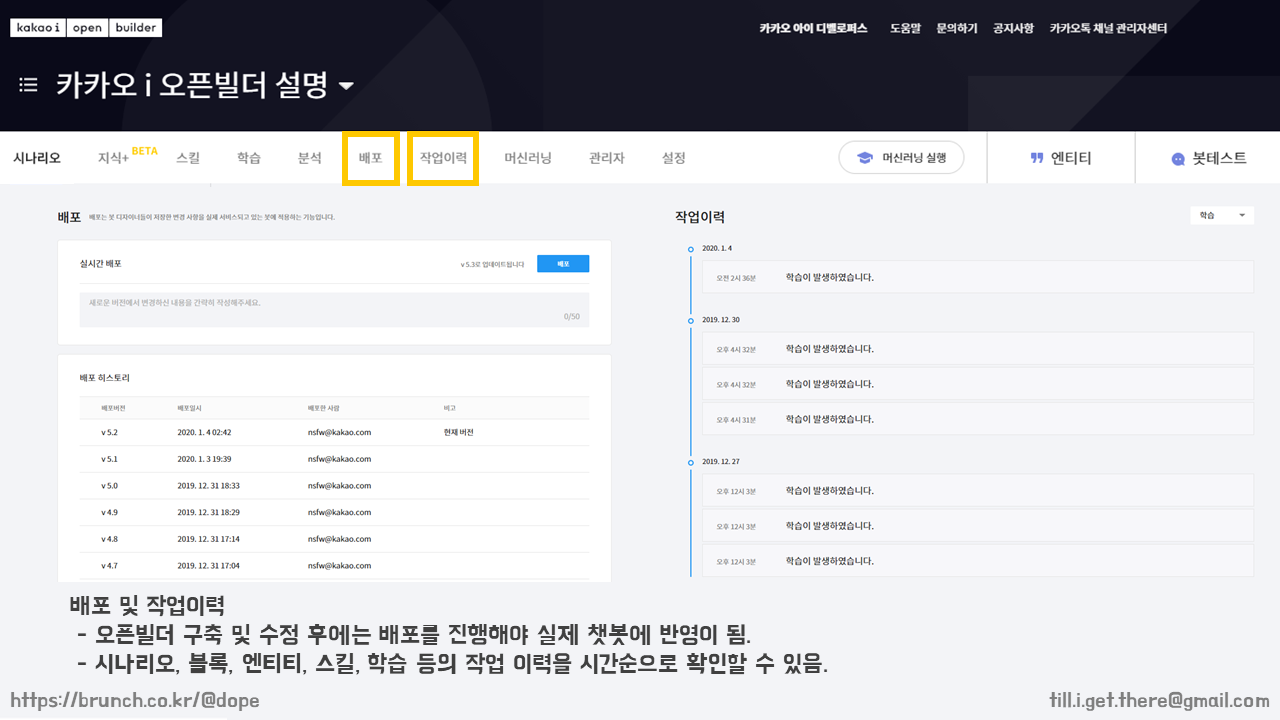Click the 비고 column header

pyautogui.click(x=450, y=408)
